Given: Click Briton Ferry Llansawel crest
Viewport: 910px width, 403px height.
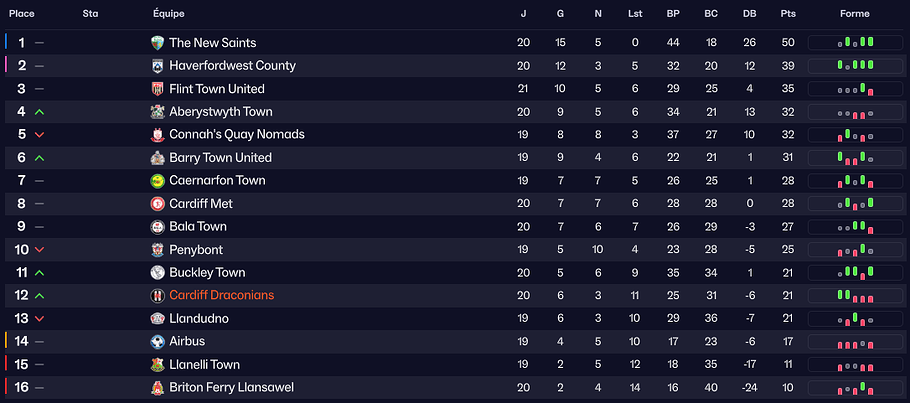Looking at the screenshot, I should pos(157,388).
